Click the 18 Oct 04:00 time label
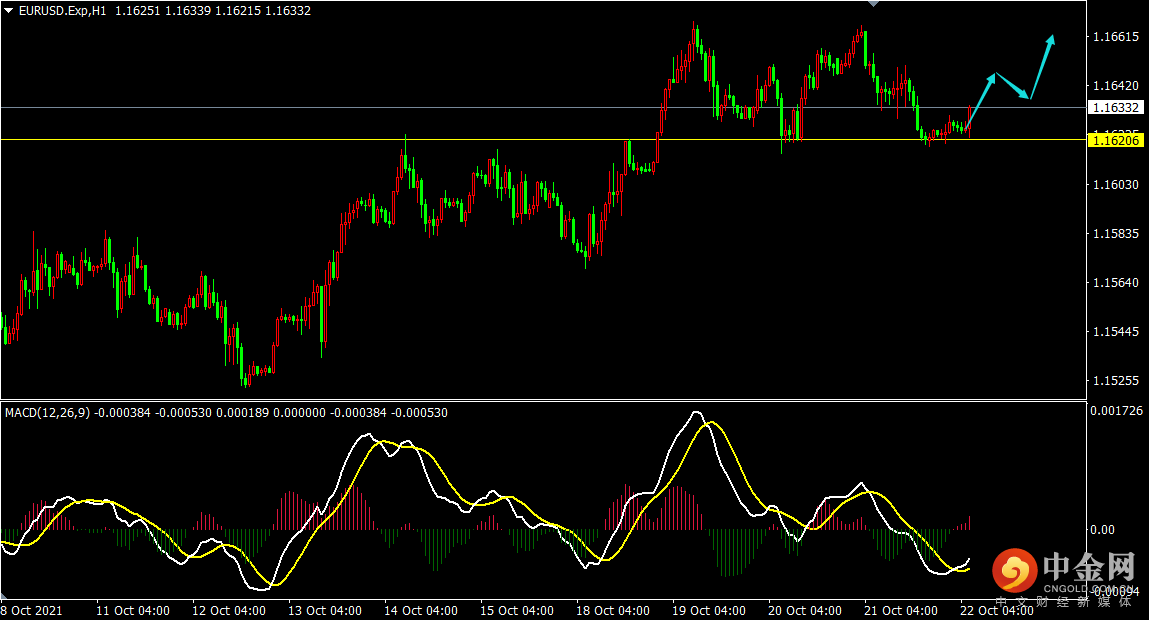Viewport: 1149px width, 620px height. point(613,610)
